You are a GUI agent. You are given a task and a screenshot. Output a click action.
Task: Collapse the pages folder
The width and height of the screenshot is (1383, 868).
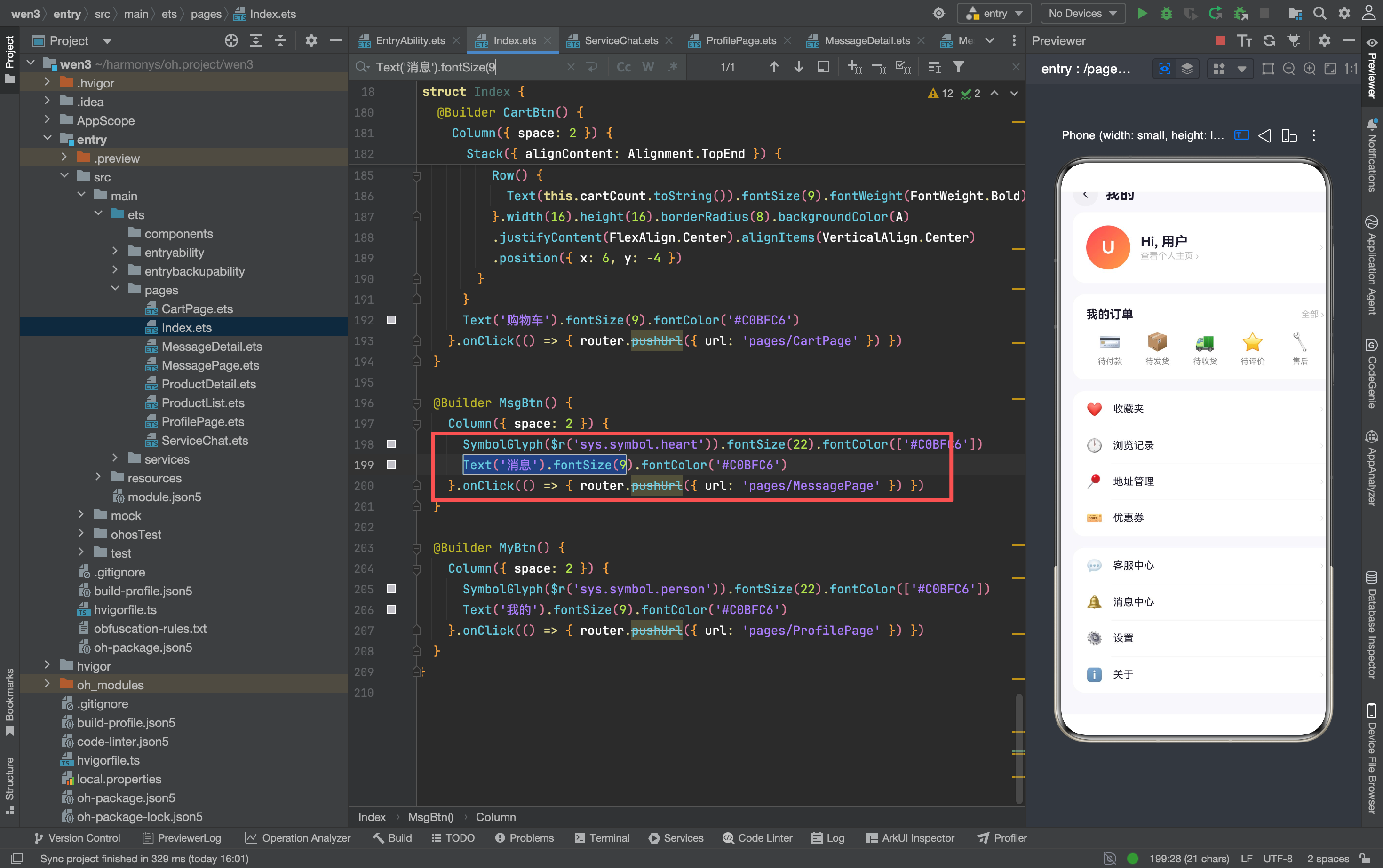(x=115, y=289)
